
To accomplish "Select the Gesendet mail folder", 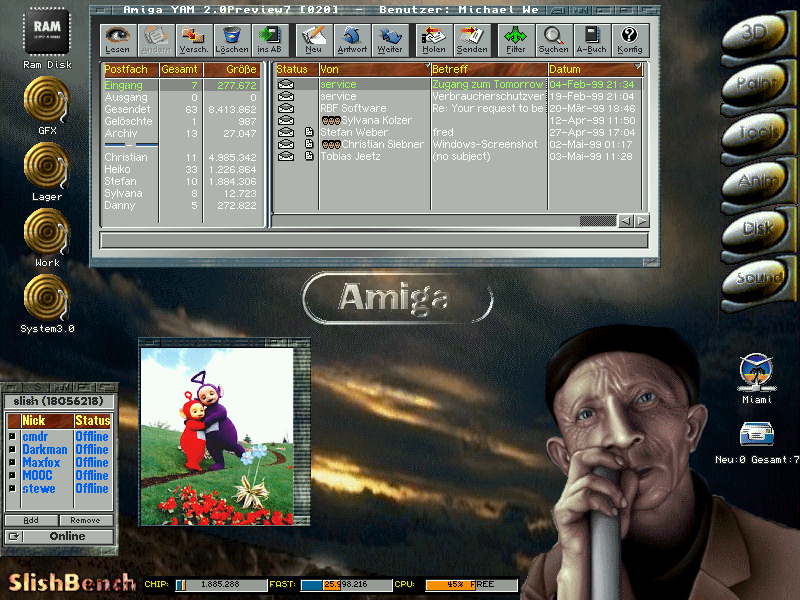I will 125,110.
